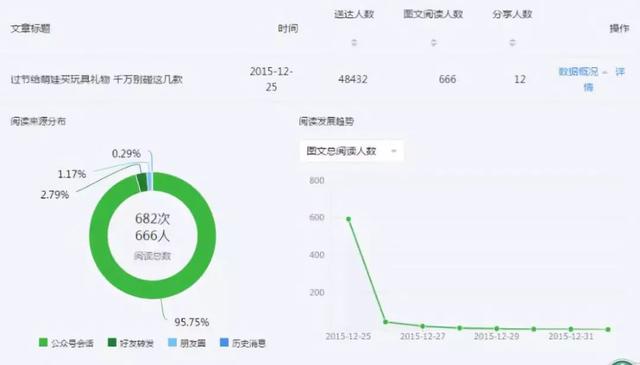640x365 pixels.
Task: Click the 2015-12-25 data point on chart
Action: (349, 219)
